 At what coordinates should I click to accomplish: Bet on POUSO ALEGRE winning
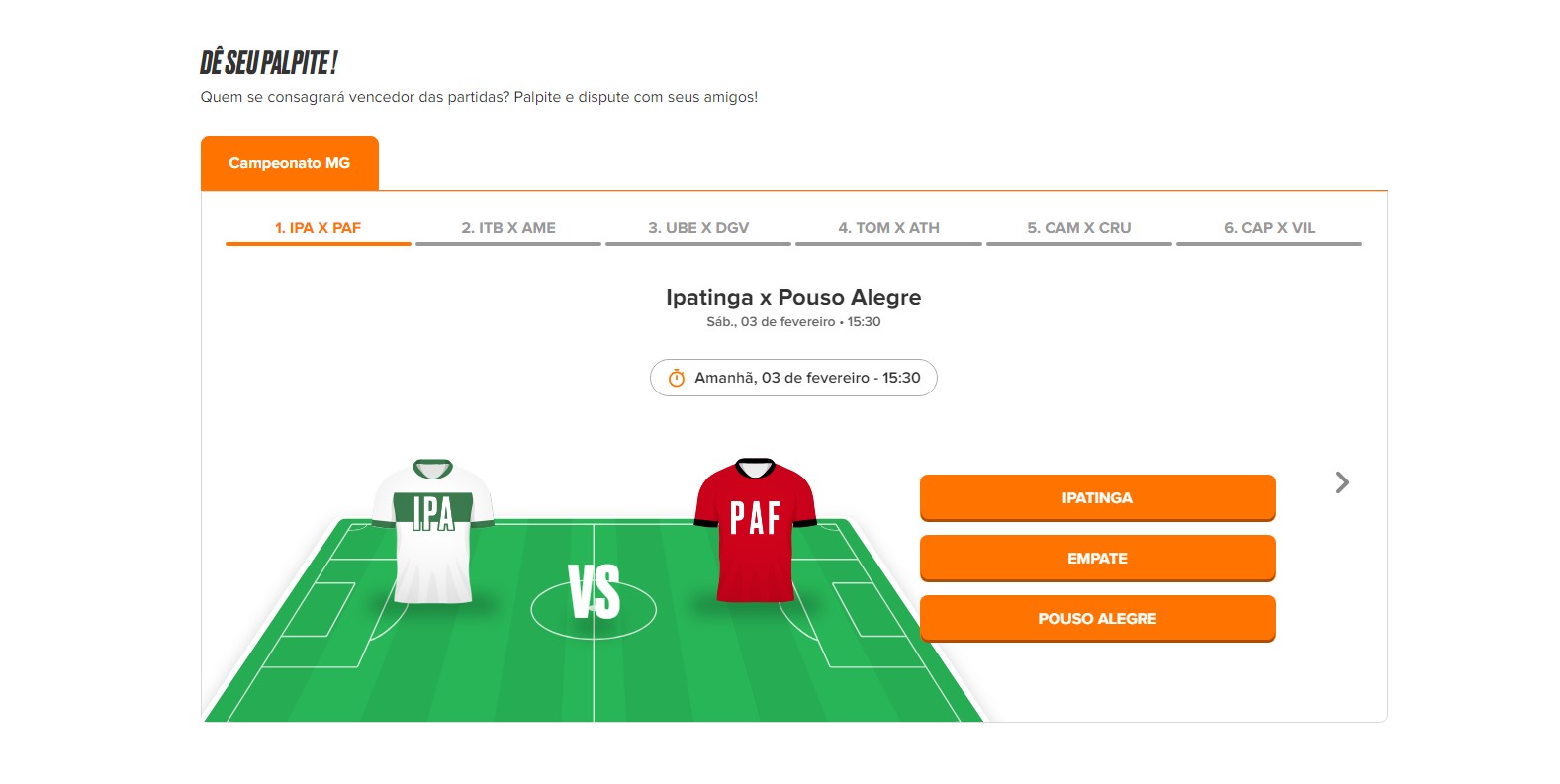coord(1097,618)
